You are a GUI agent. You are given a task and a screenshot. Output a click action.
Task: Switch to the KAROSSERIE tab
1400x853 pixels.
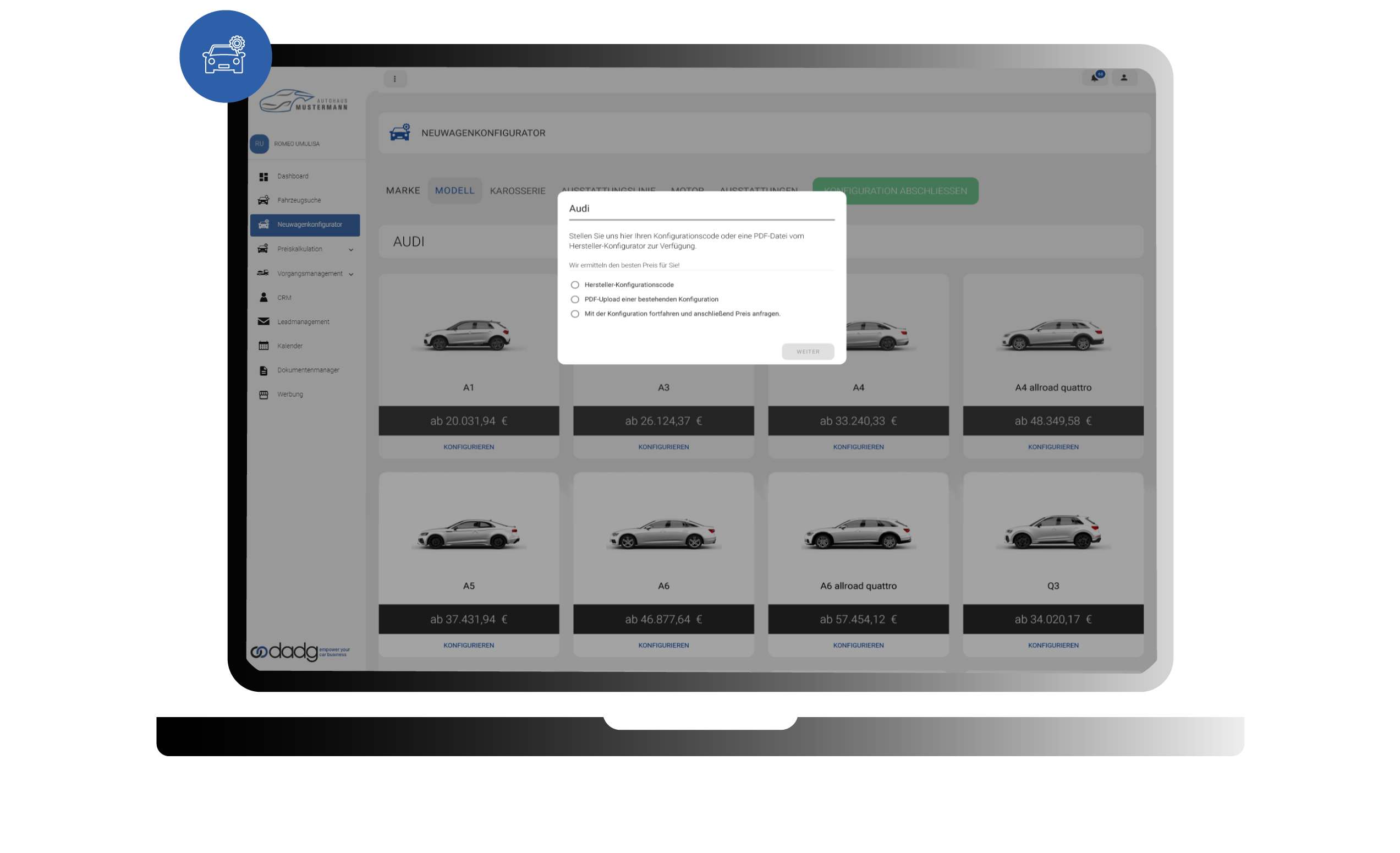tap(518, 191)
